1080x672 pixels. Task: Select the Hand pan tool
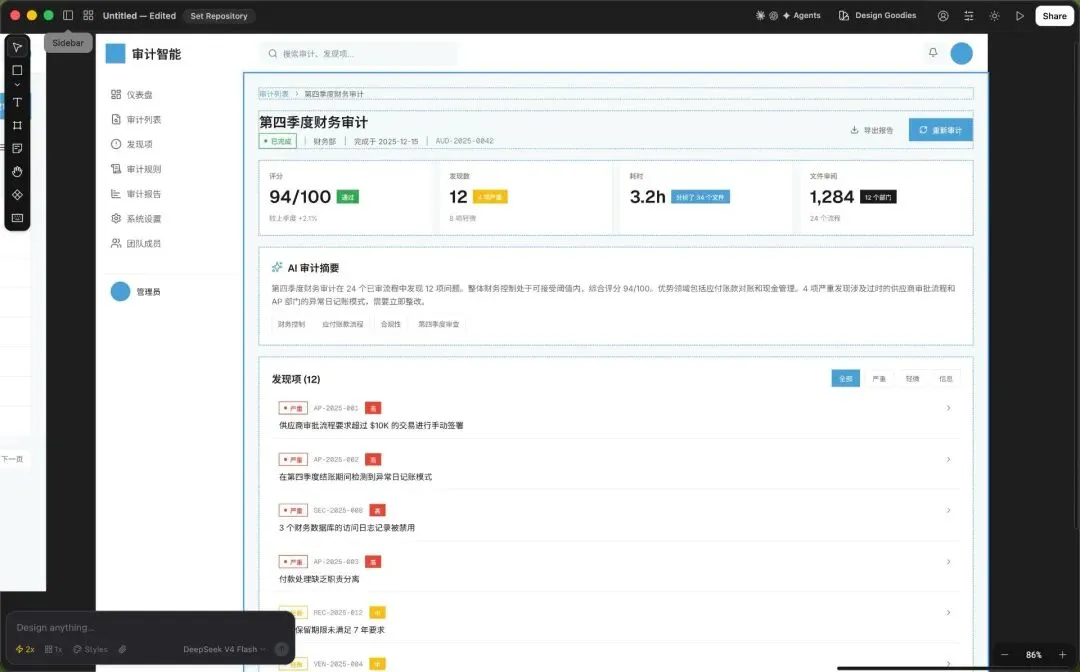point(17,171)
